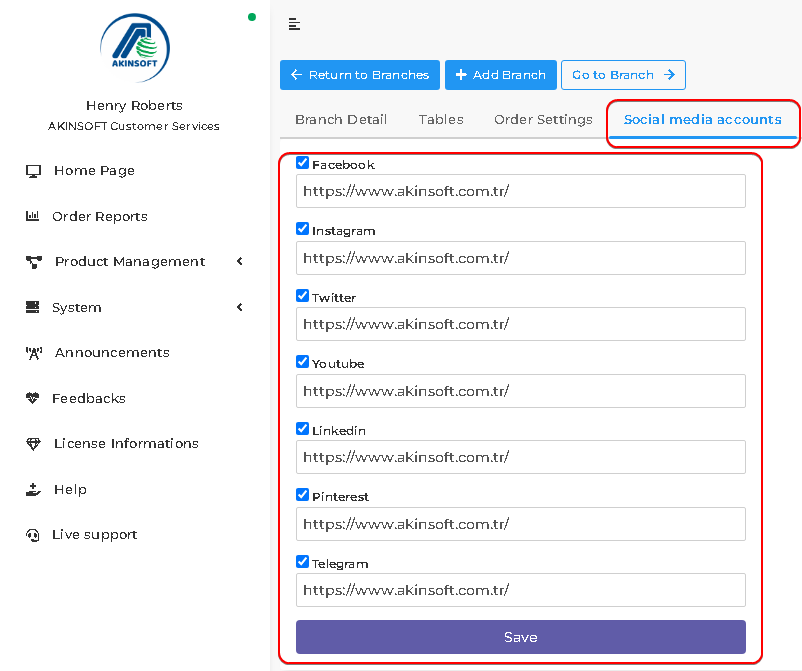Click the Order Reports chart icon
Viewport: 802px width, 671px height.
[32, 216]
